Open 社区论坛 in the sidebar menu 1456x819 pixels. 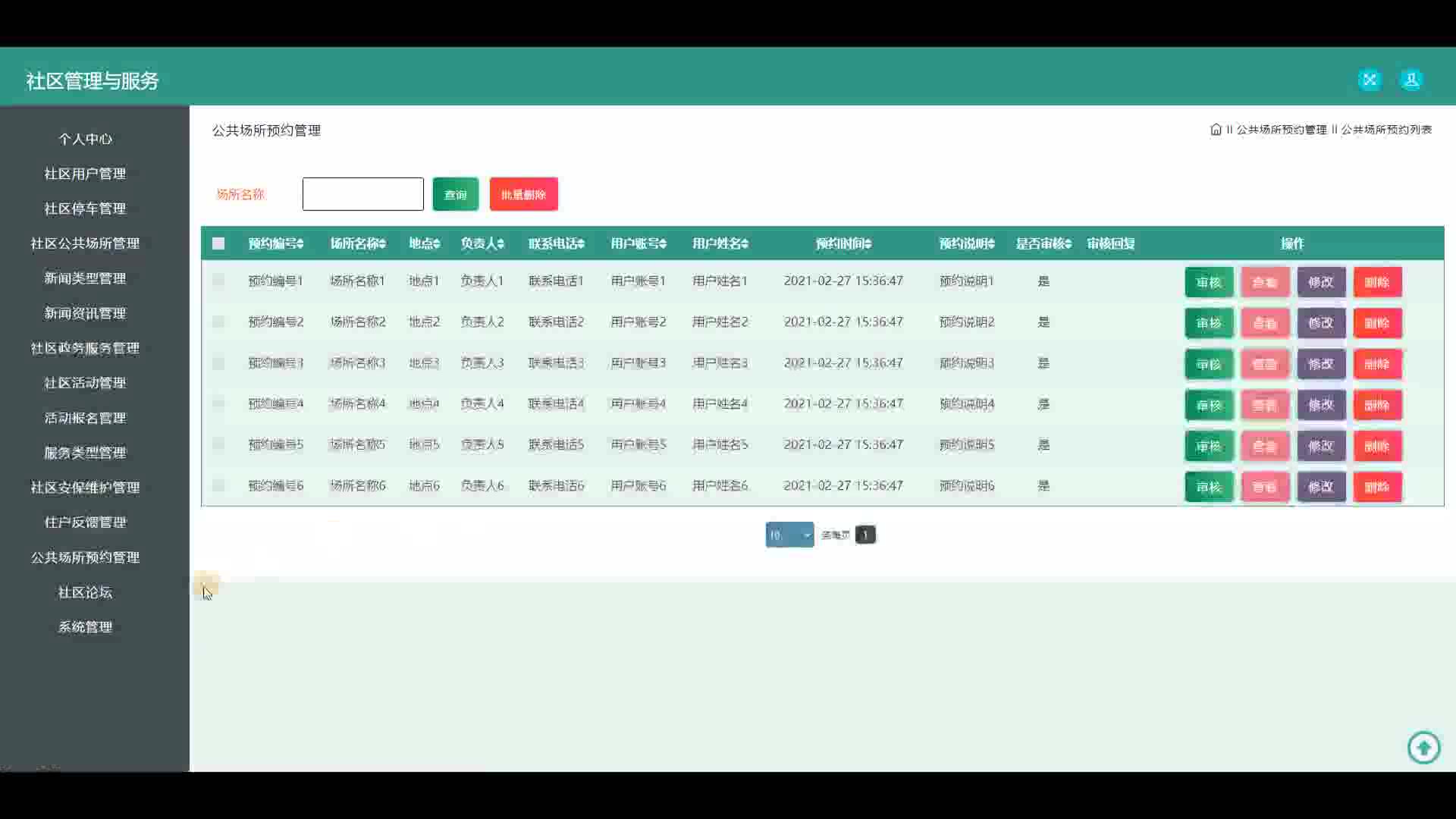tap(85, 592)
